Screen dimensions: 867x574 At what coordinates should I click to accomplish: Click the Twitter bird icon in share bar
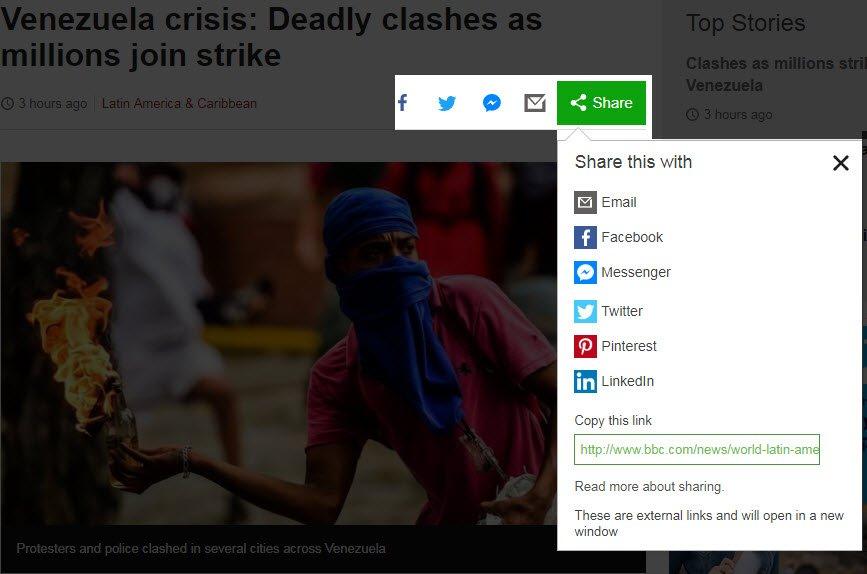tap(447, 103)
